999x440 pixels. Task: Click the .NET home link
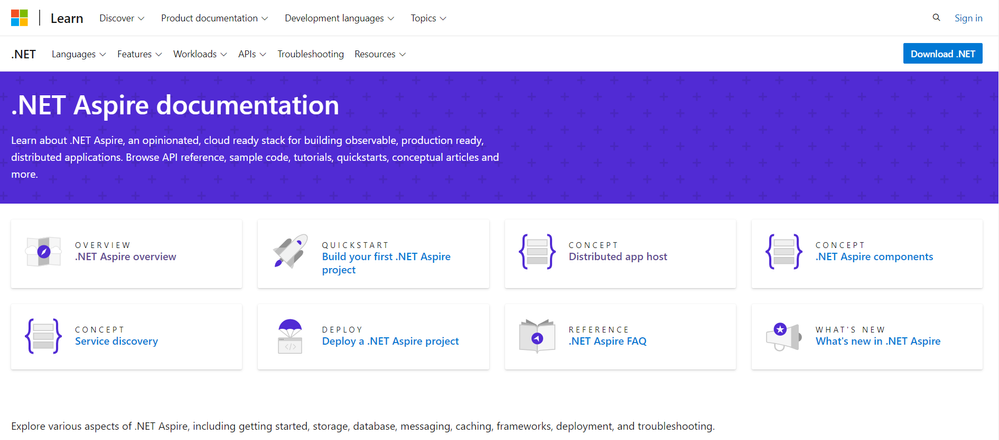24,54
